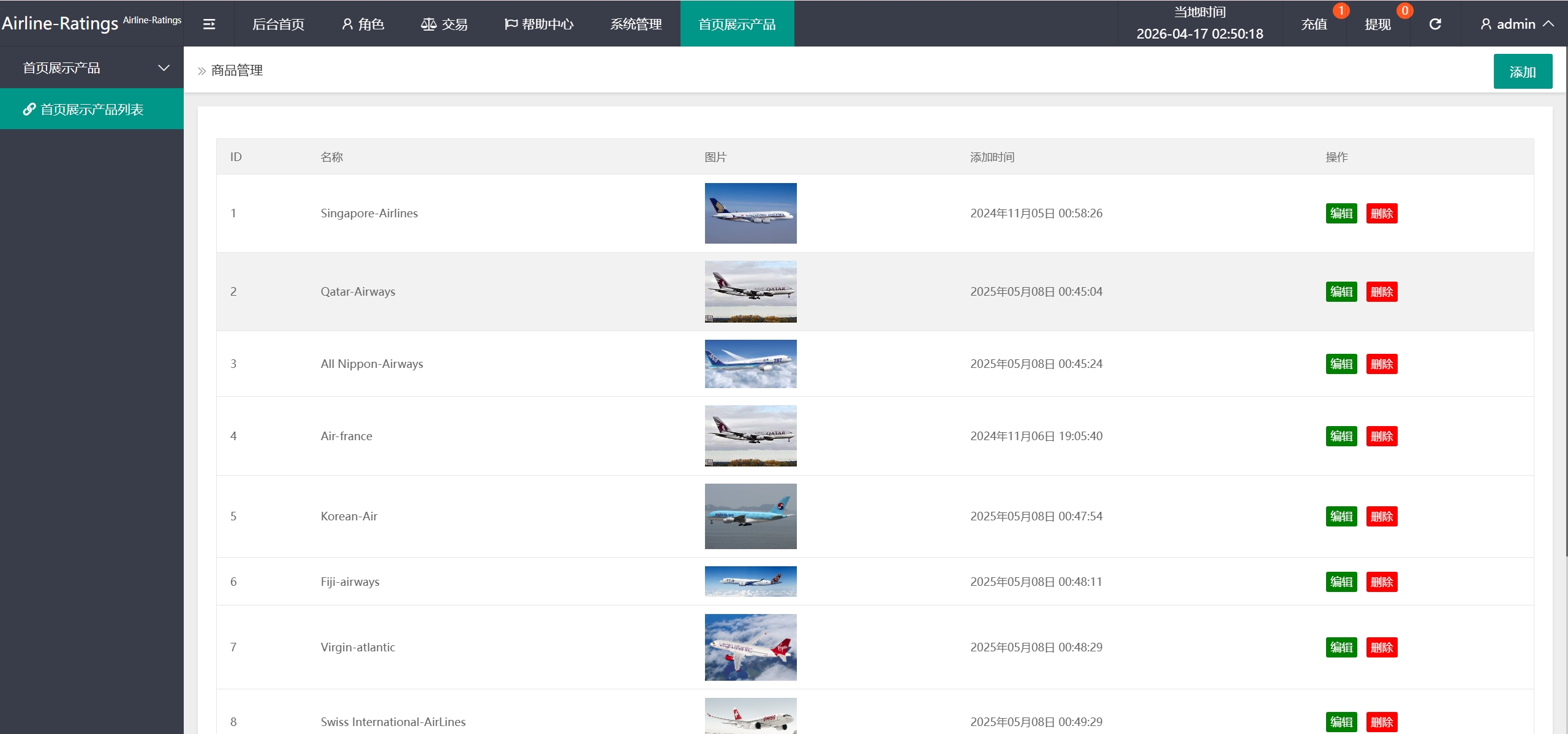The width and height of the screenshot is (1568, 734).
Task: Edit the Singapore-Airlines entry
Action: click(x=1341, y=213)
